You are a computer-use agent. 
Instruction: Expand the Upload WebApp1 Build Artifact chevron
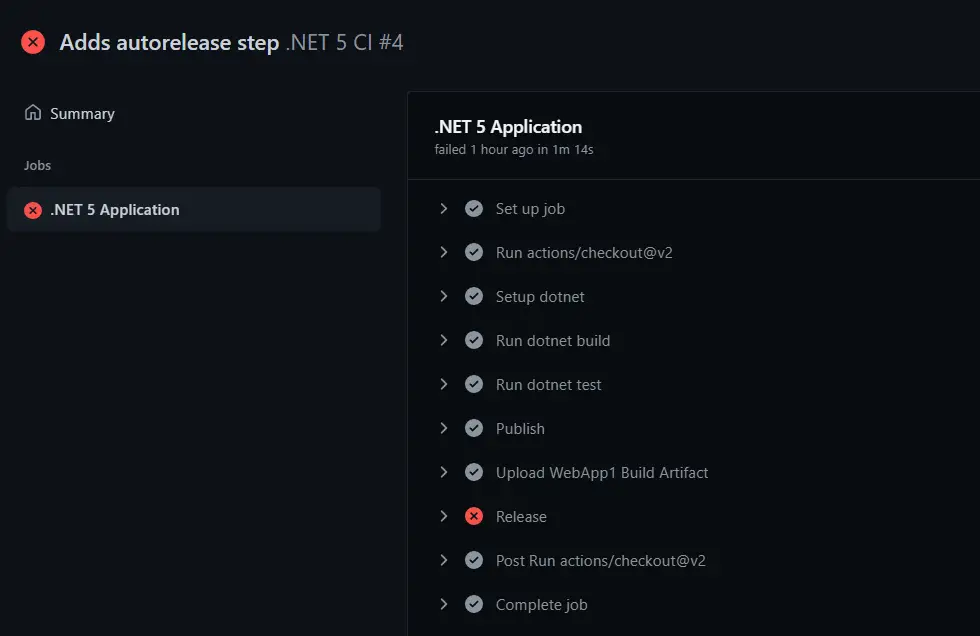tap(444, 473)
